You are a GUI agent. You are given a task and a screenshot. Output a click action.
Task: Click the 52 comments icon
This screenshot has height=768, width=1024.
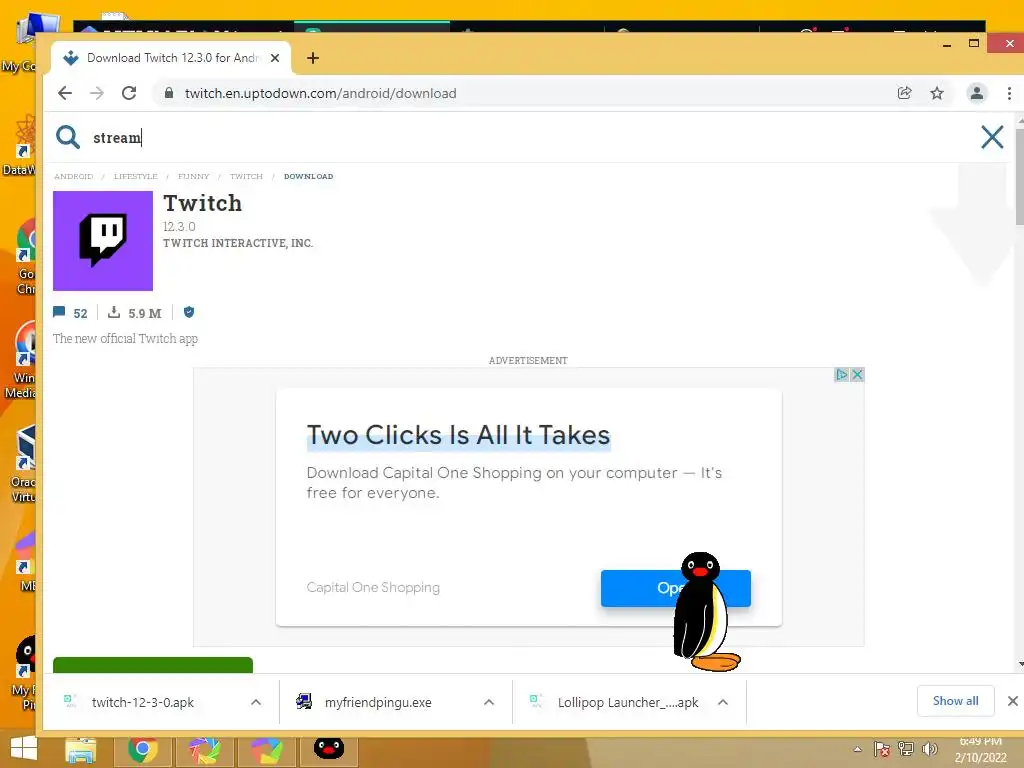pos(59,312)
